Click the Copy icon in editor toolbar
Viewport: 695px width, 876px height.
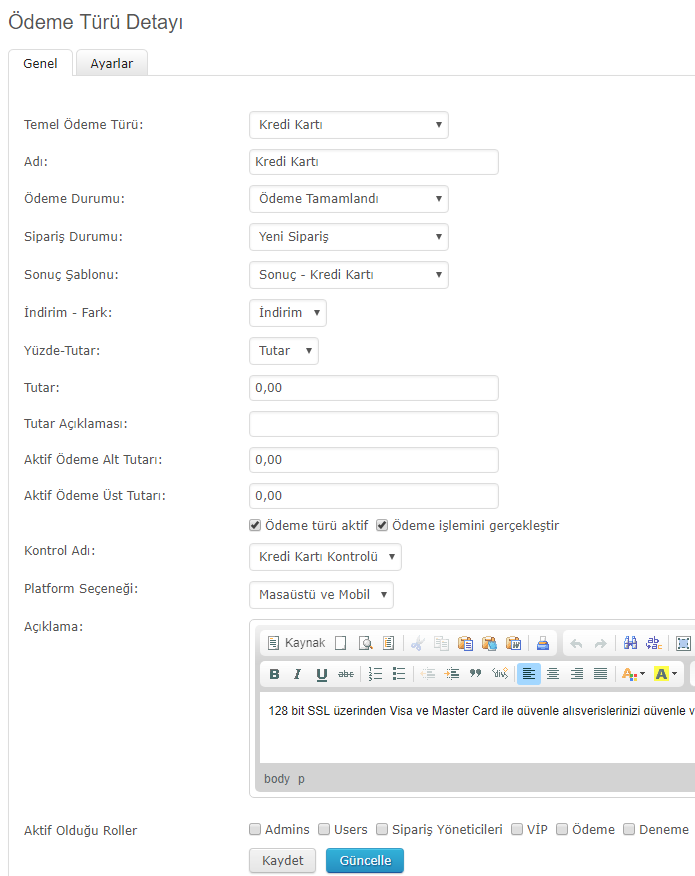[x=441, y=643]
